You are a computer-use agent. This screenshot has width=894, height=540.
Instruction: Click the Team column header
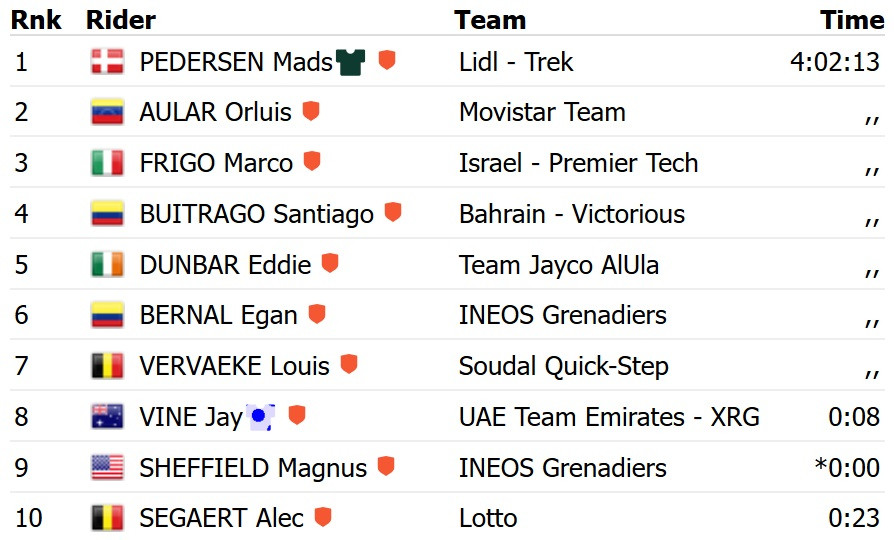490,20
